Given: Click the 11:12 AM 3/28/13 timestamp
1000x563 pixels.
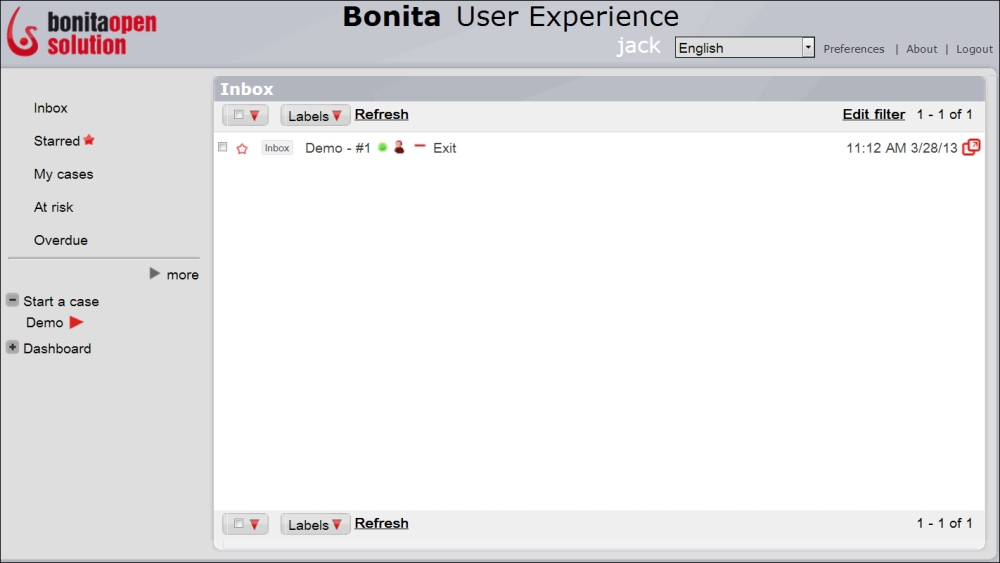Looking at the screenshot, I should 902,148.
